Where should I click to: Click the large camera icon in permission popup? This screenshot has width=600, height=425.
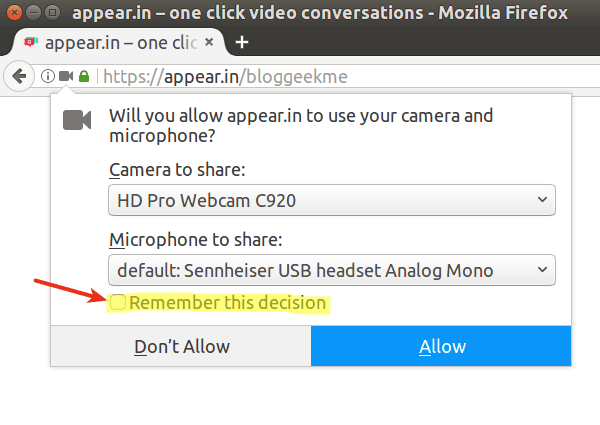click(x=77, y=120)
